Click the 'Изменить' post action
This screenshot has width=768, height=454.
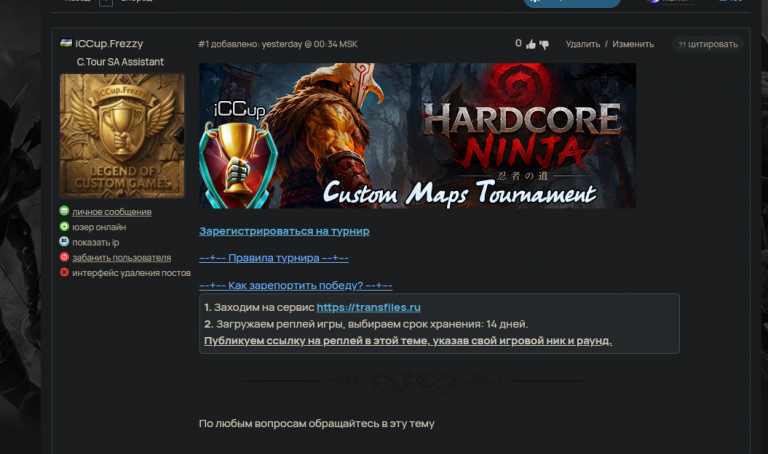tap(633, 44)
